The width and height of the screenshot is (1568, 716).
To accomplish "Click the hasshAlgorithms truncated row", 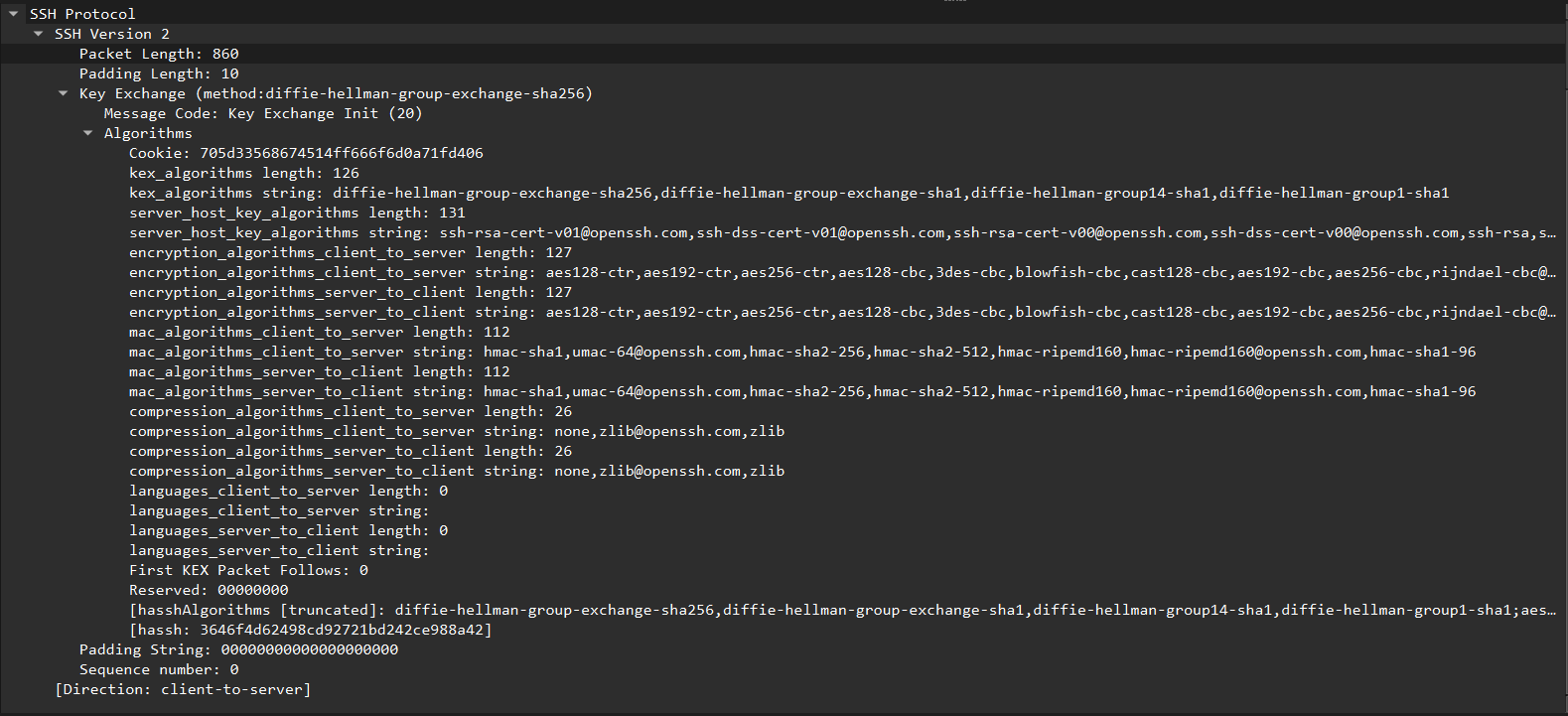I will (x=842, y=610).
